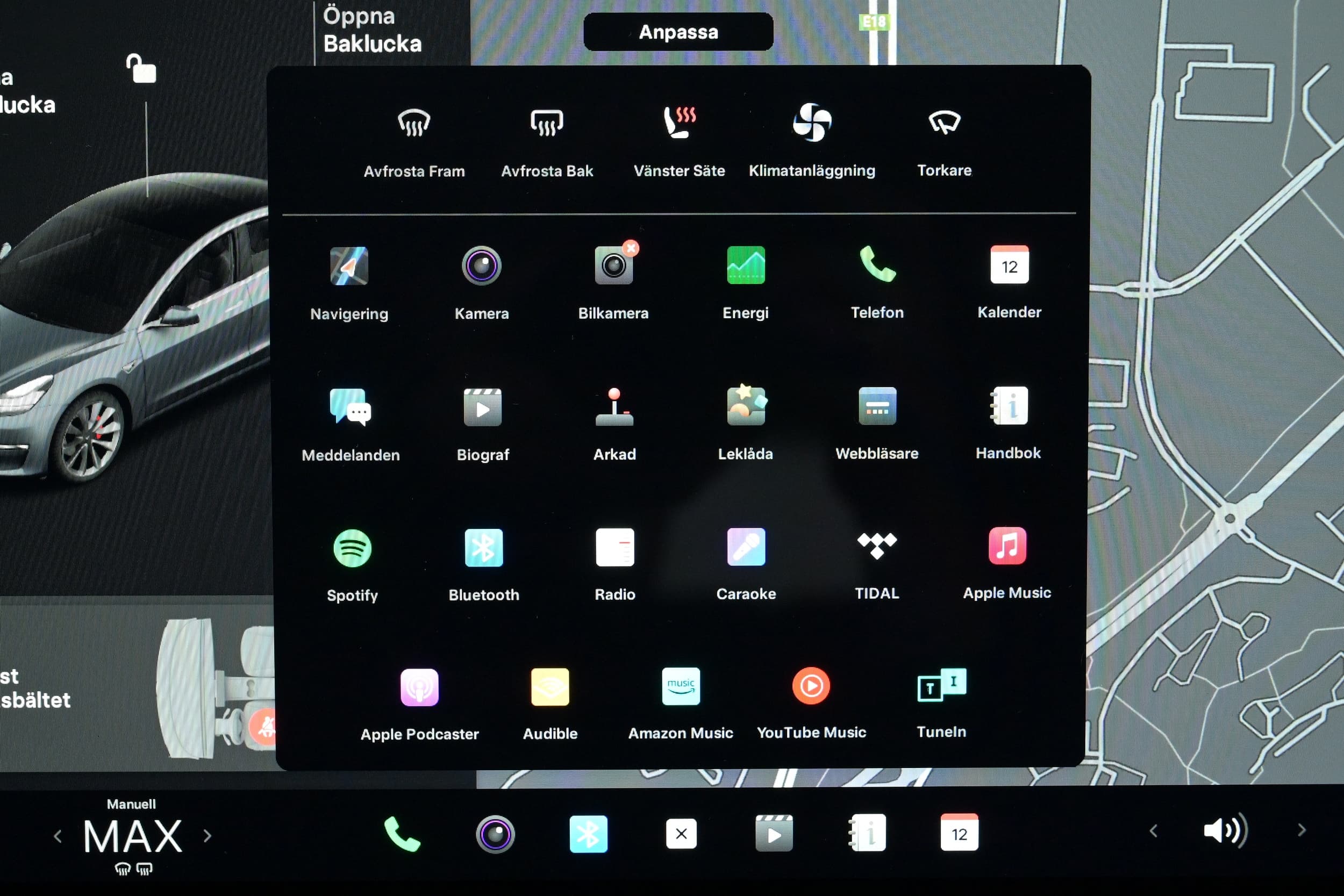Screen dimensions: 1344x896
Task: Tap the phone icon in the bottom dock
Action: pyautogui.click(x=402, y=834)
